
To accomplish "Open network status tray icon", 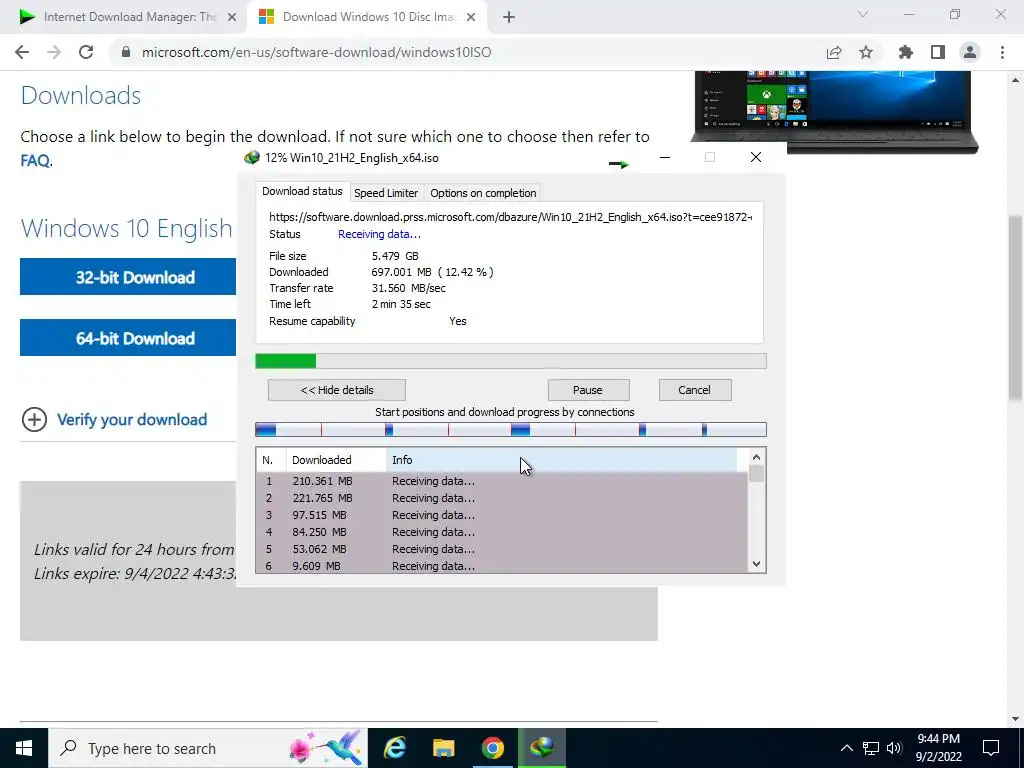I will pos(871,748).
